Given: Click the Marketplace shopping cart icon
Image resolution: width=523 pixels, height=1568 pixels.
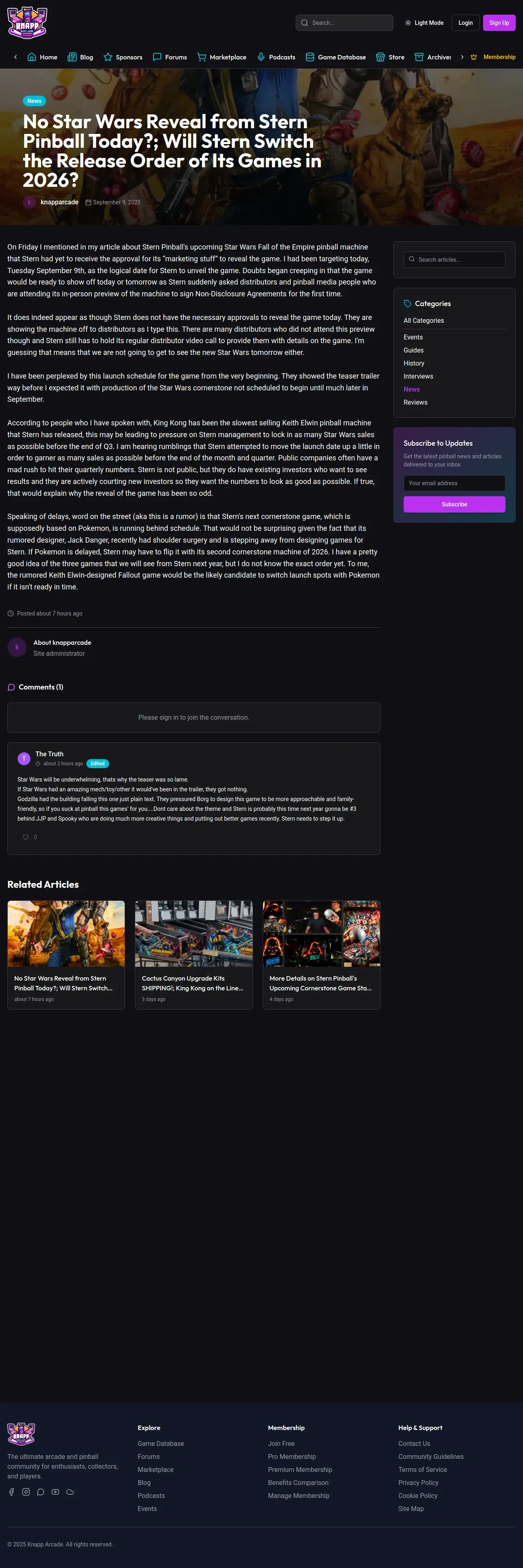Looking at the screenshot, I should (202, 57).
